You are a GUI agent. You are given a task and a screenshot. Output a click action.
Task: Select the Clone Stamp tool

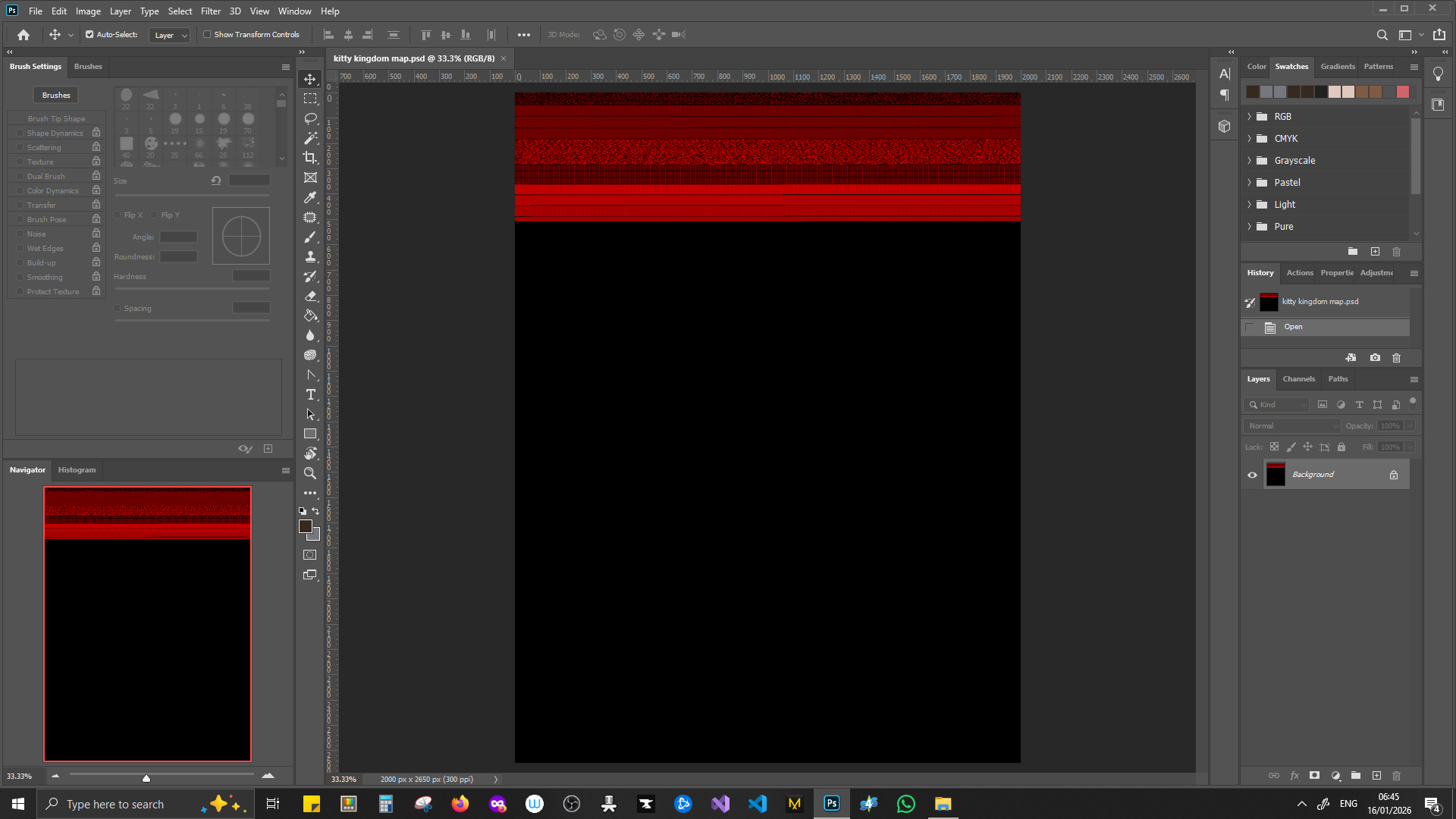pyautogui.click(x=310, y=256)
